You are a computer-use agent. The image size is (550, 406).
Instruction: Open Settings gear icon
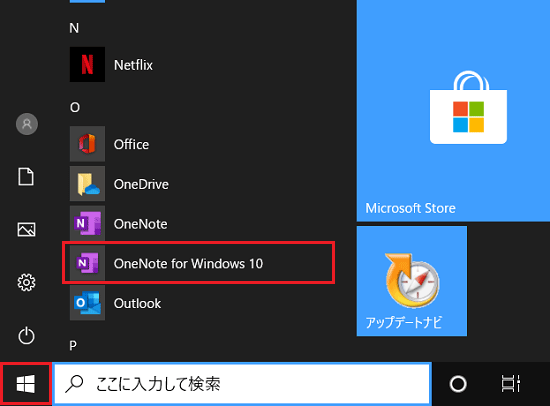point(26,282)
